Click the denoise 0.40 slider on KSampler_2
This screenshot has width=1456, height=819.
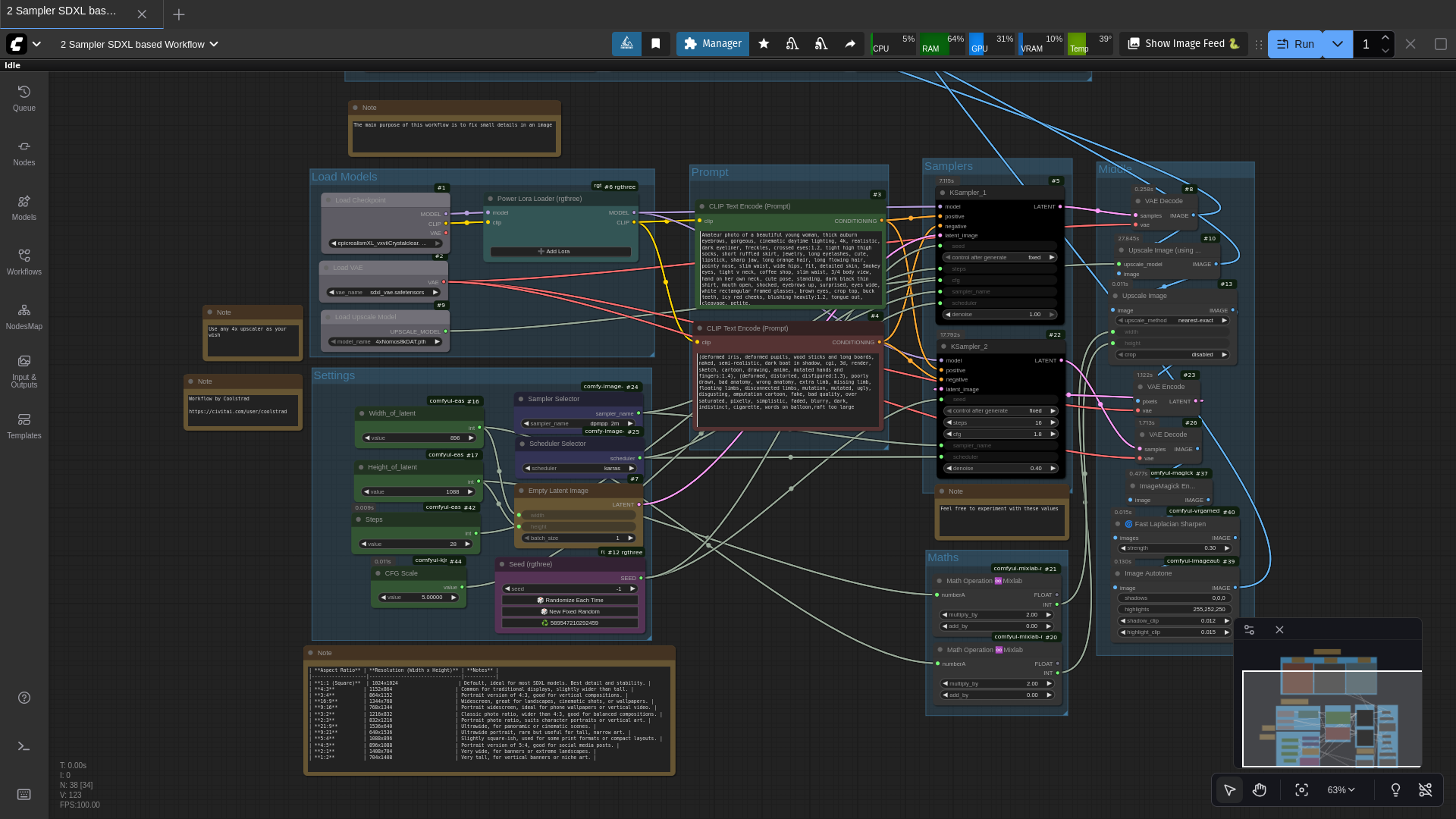[1000, 469]
